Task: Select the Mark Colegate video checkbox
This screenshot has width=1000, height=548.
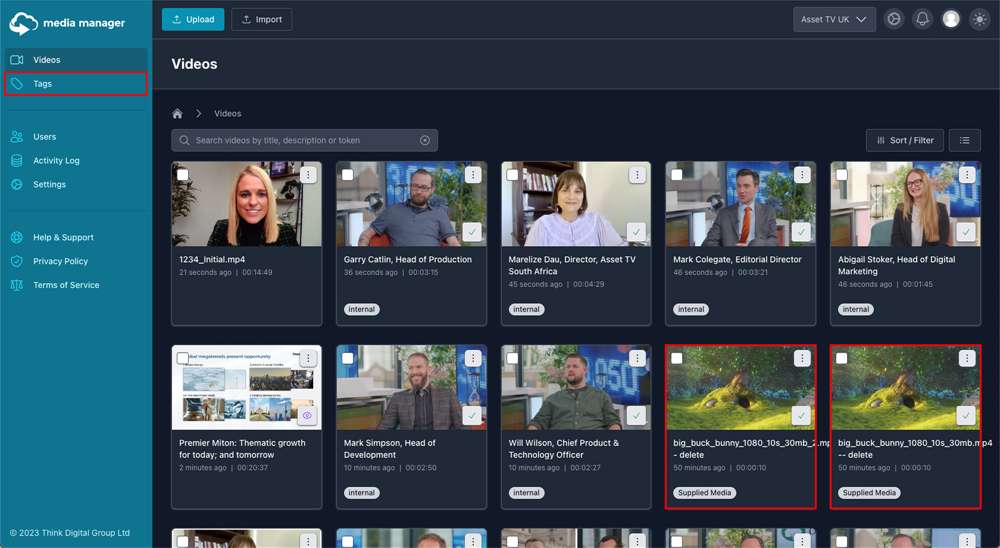Action: (677, 175)
